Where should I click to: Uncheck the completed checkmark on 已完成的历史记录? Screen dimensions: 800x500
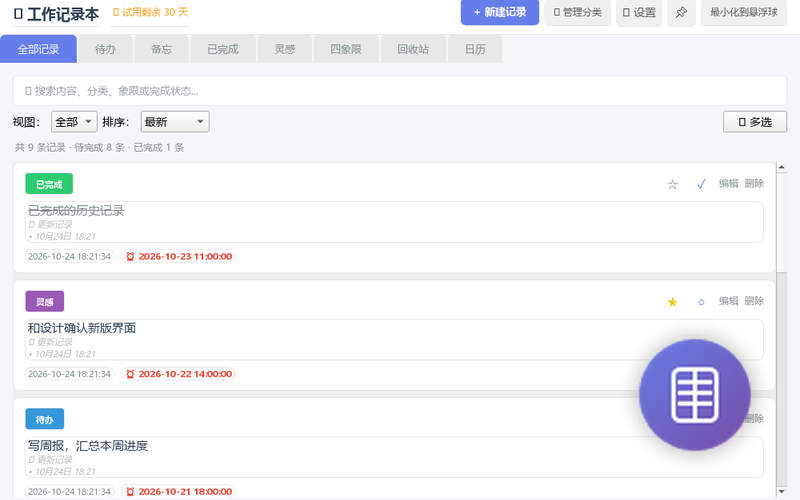click(x=701, y=184)
